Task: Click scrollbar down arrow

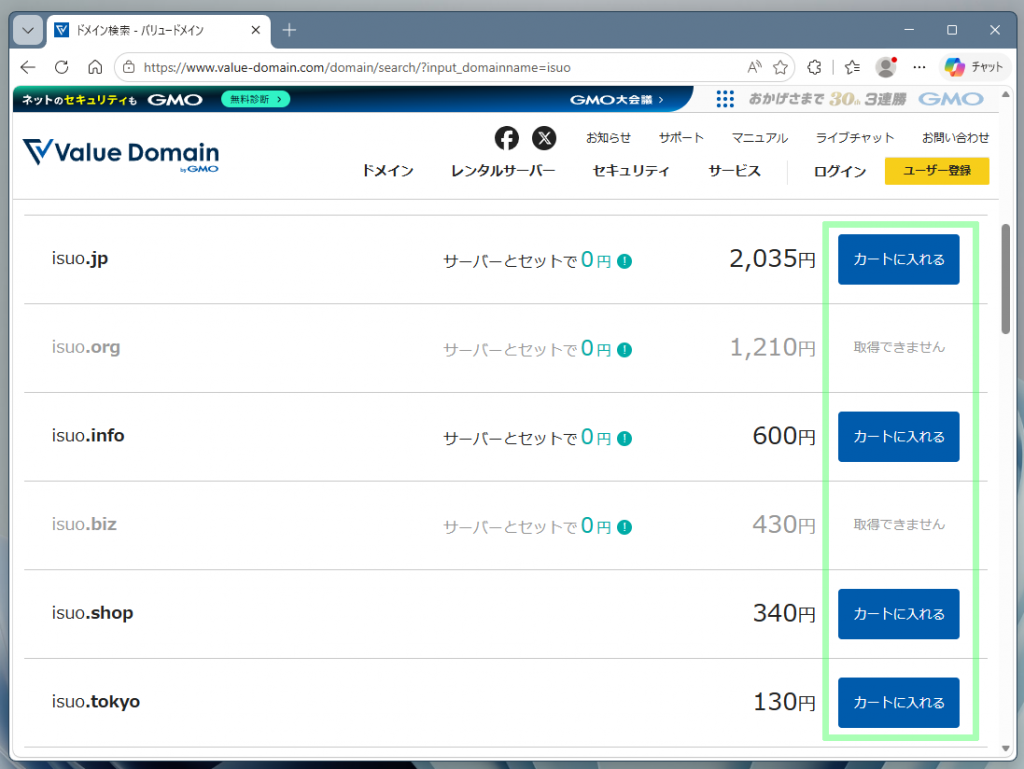Action: (1006, 749)
